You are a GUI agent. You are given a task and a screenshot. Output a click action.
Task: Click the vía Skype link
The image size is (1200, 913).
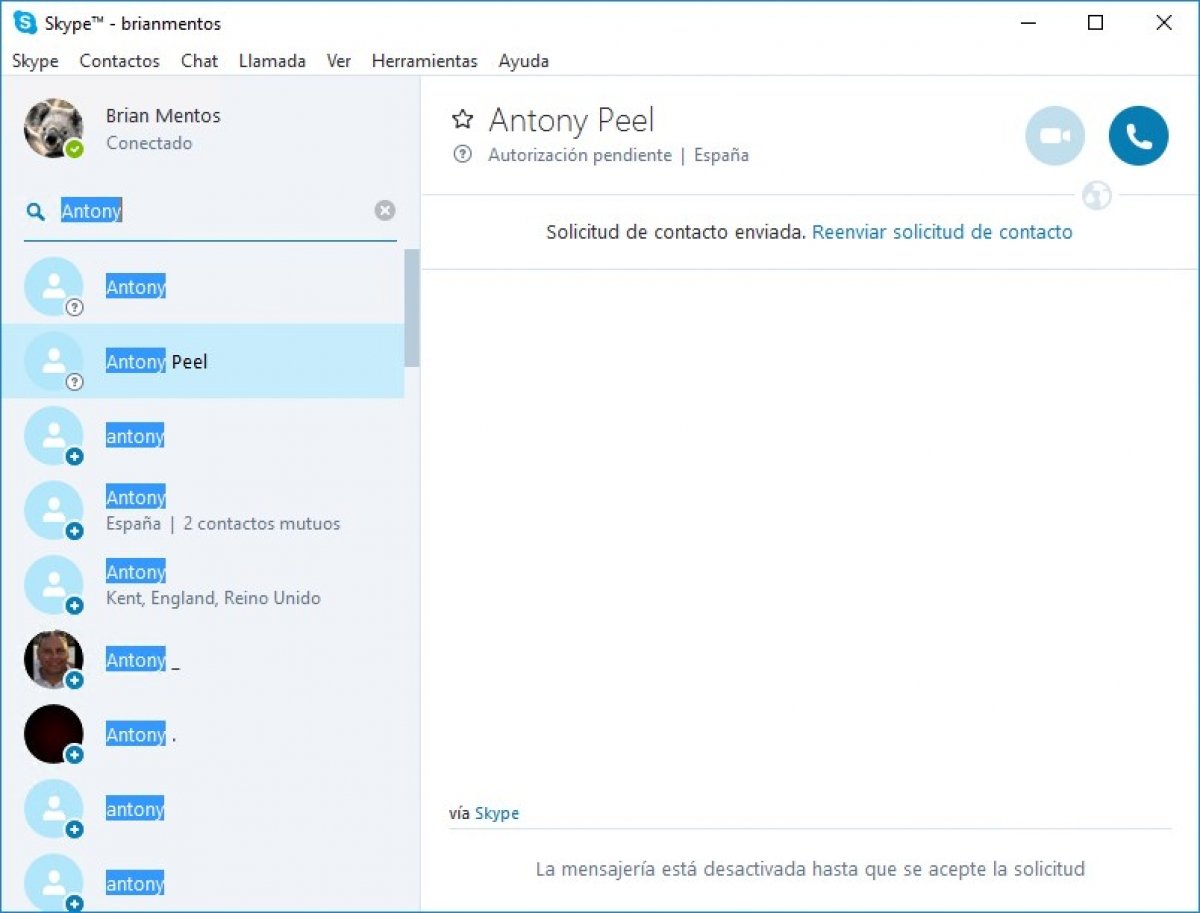497,813
